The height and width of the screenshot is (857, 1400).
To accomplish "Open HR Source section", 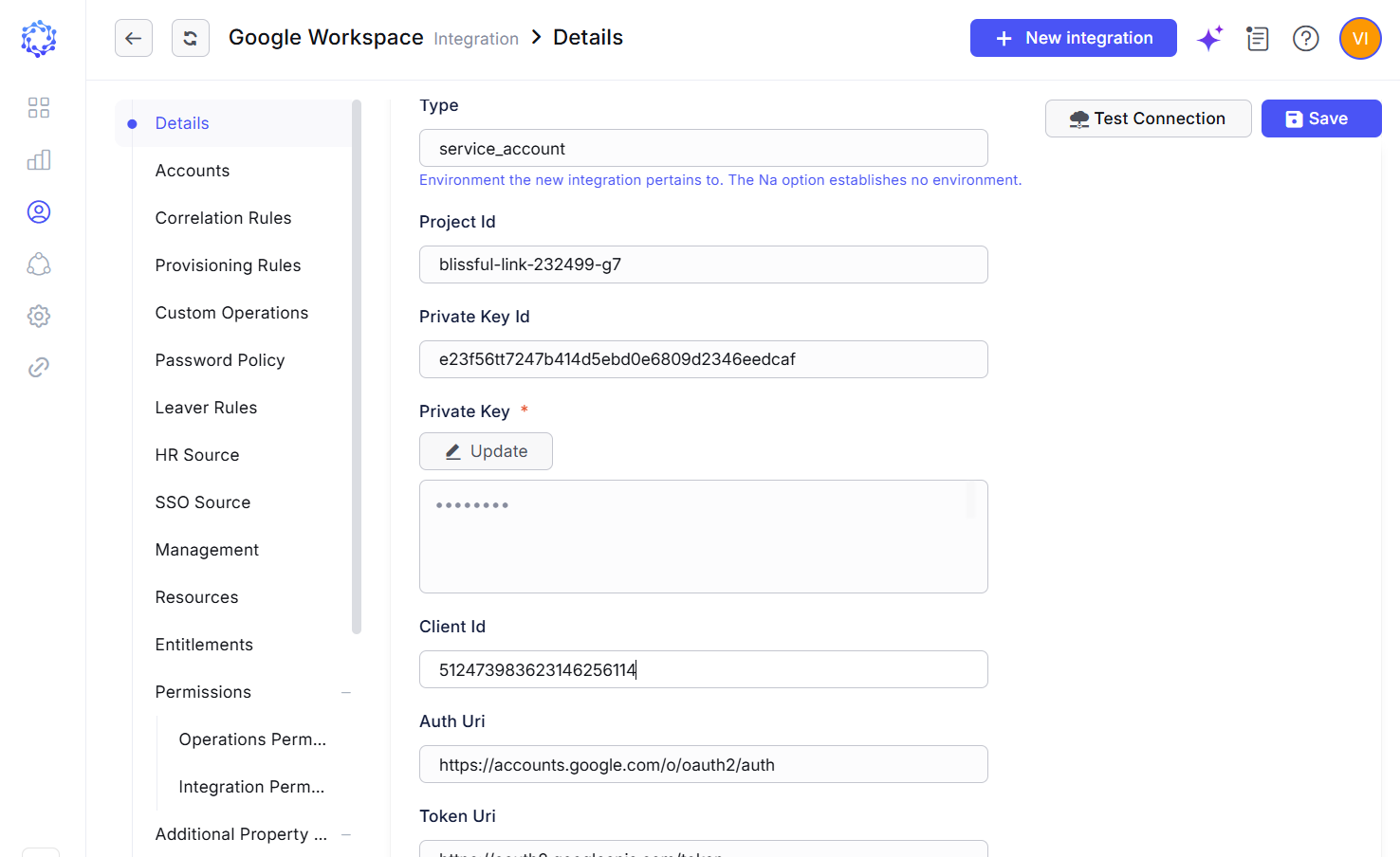I will 197,455.
